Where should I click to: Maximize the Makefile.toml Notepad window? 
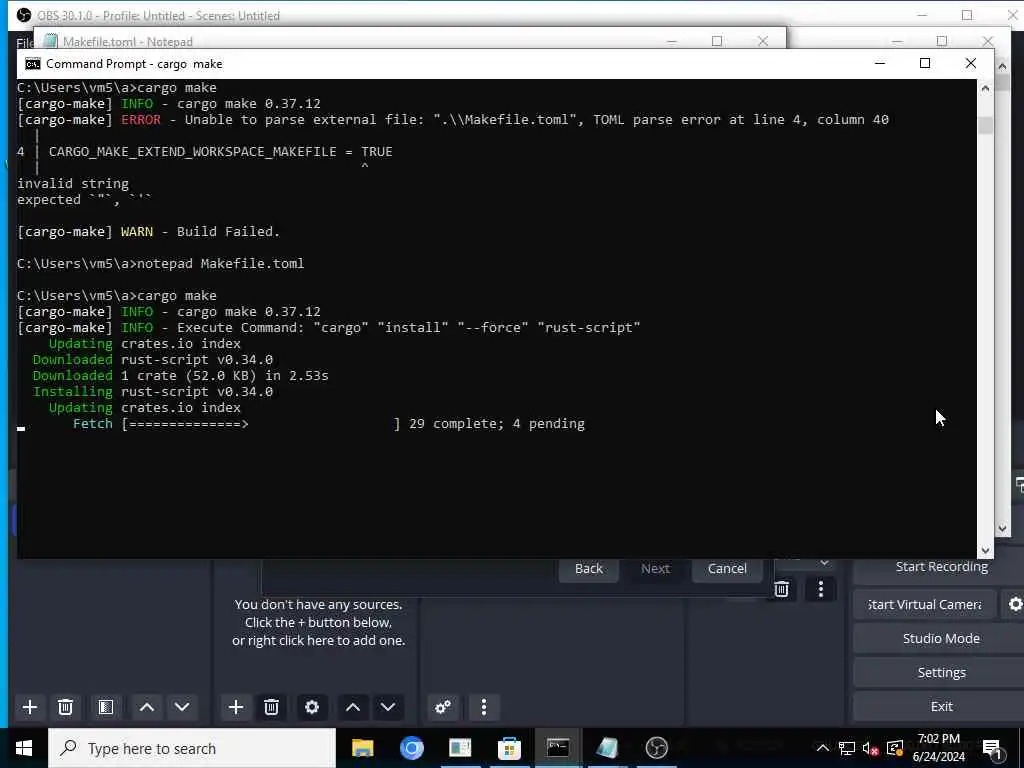tap(717, 41)
